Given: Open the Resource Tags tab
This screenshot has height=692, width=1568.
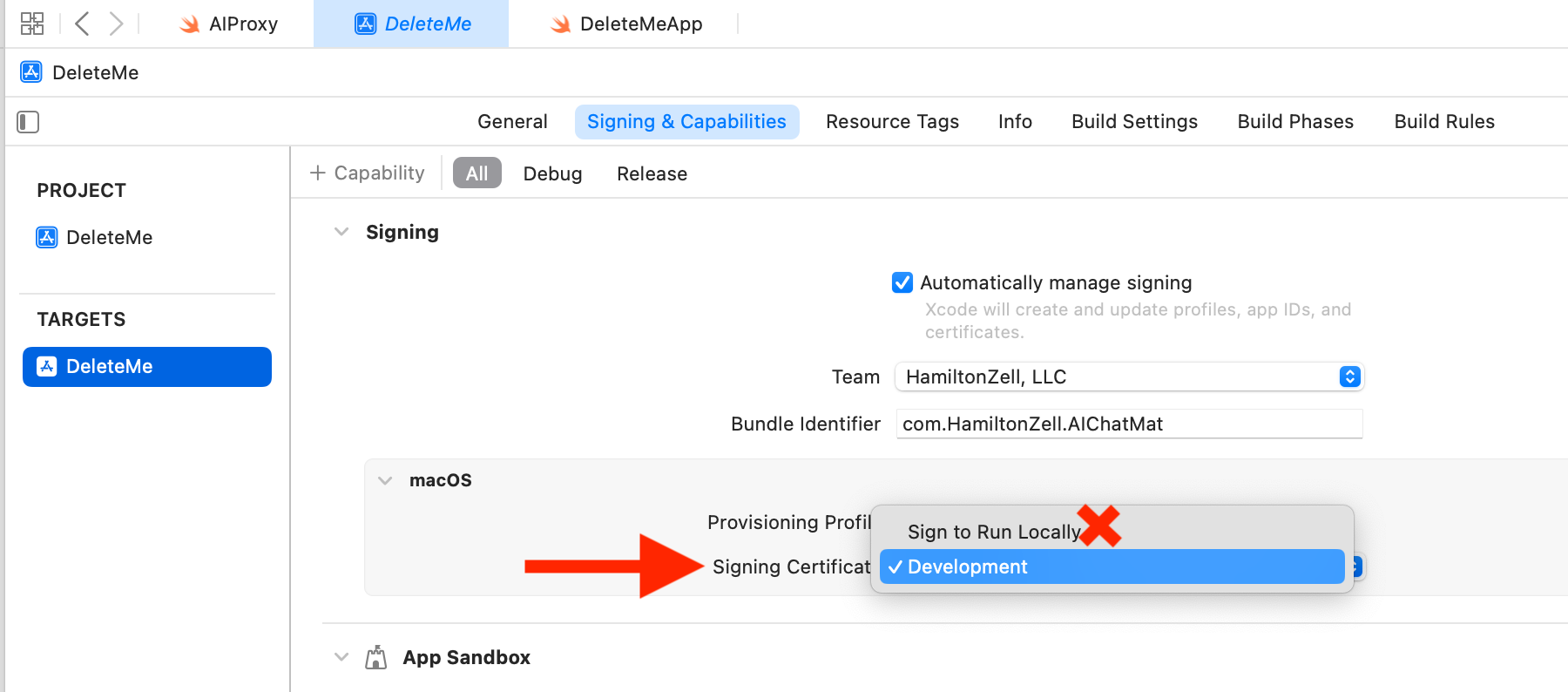Looking at the screenshot, I should pyautogui.click(x=892, y=121).
